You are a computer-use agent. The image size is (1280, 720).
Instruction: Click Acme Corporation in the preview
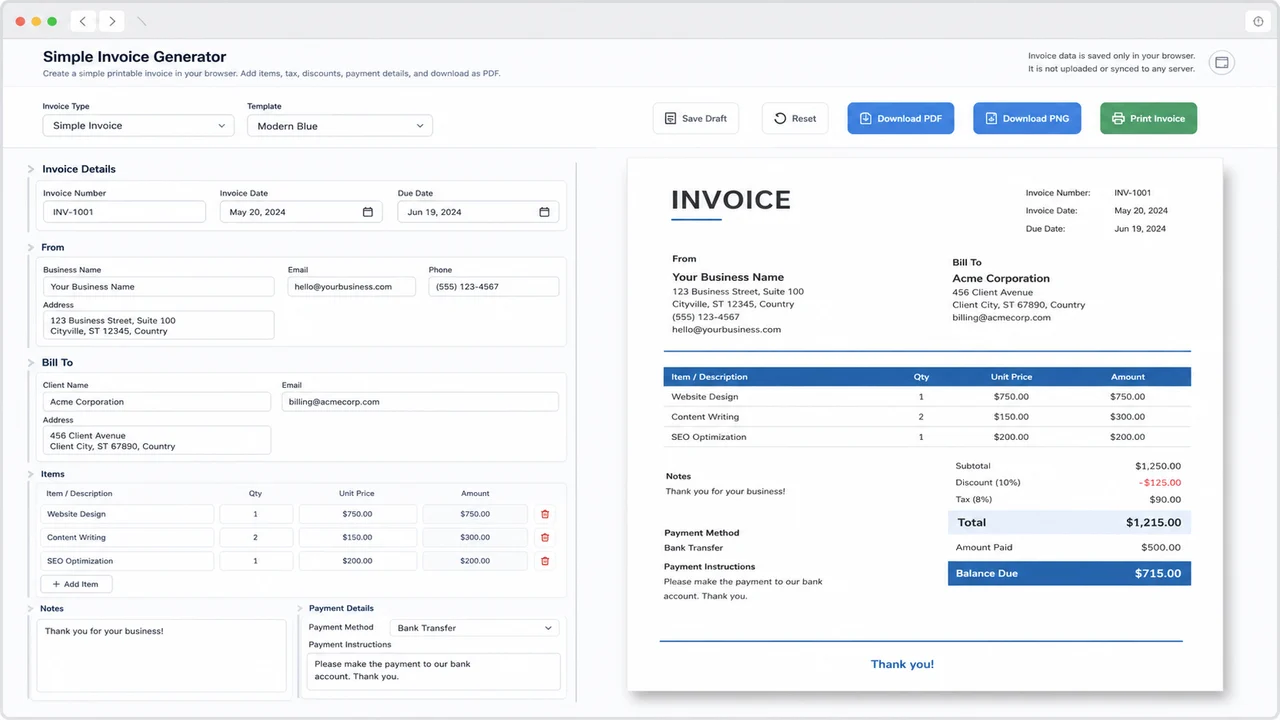pos(1001,279)
